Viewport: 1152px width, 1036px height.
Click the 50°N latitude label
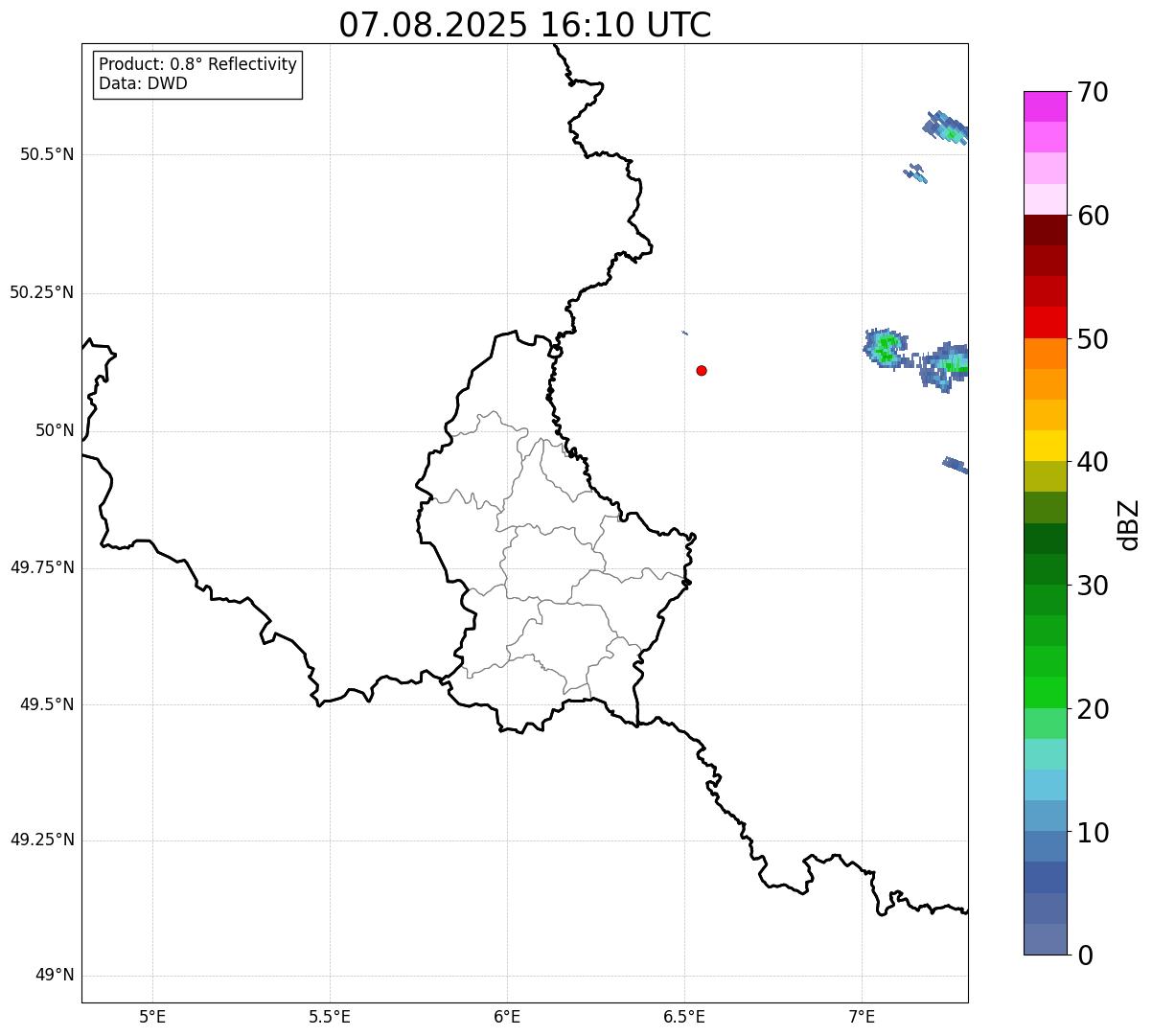tap(55, 430)
